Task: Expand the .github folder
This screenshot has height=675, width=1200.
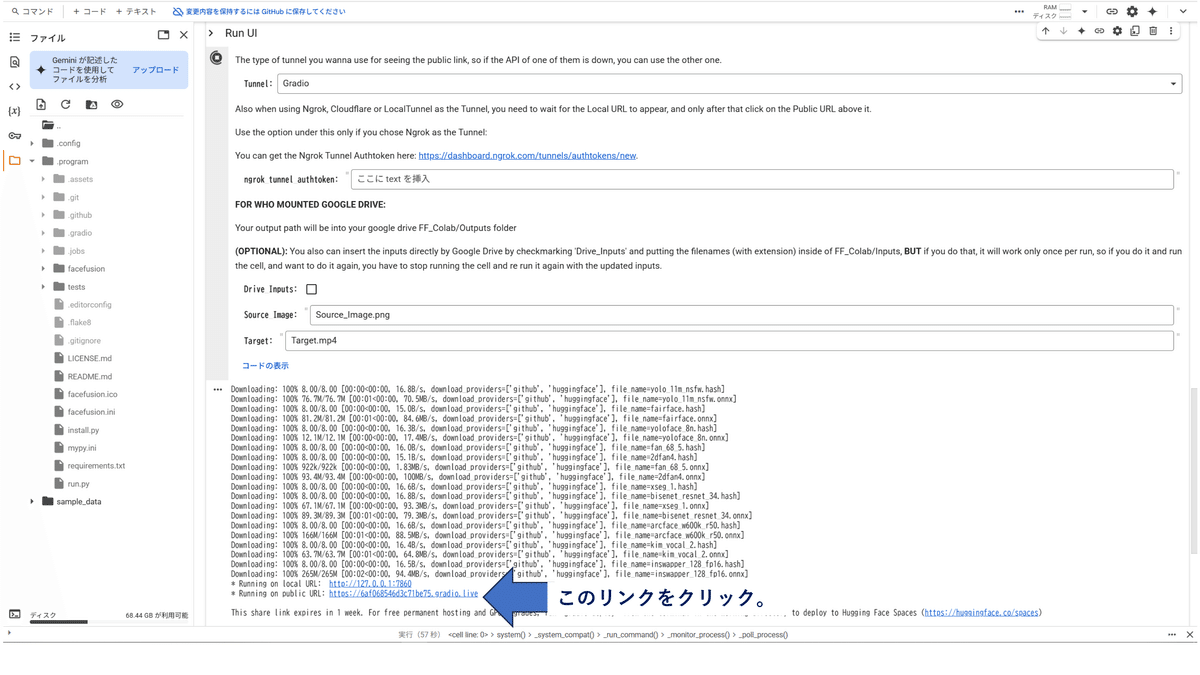Action: (43, 215)
